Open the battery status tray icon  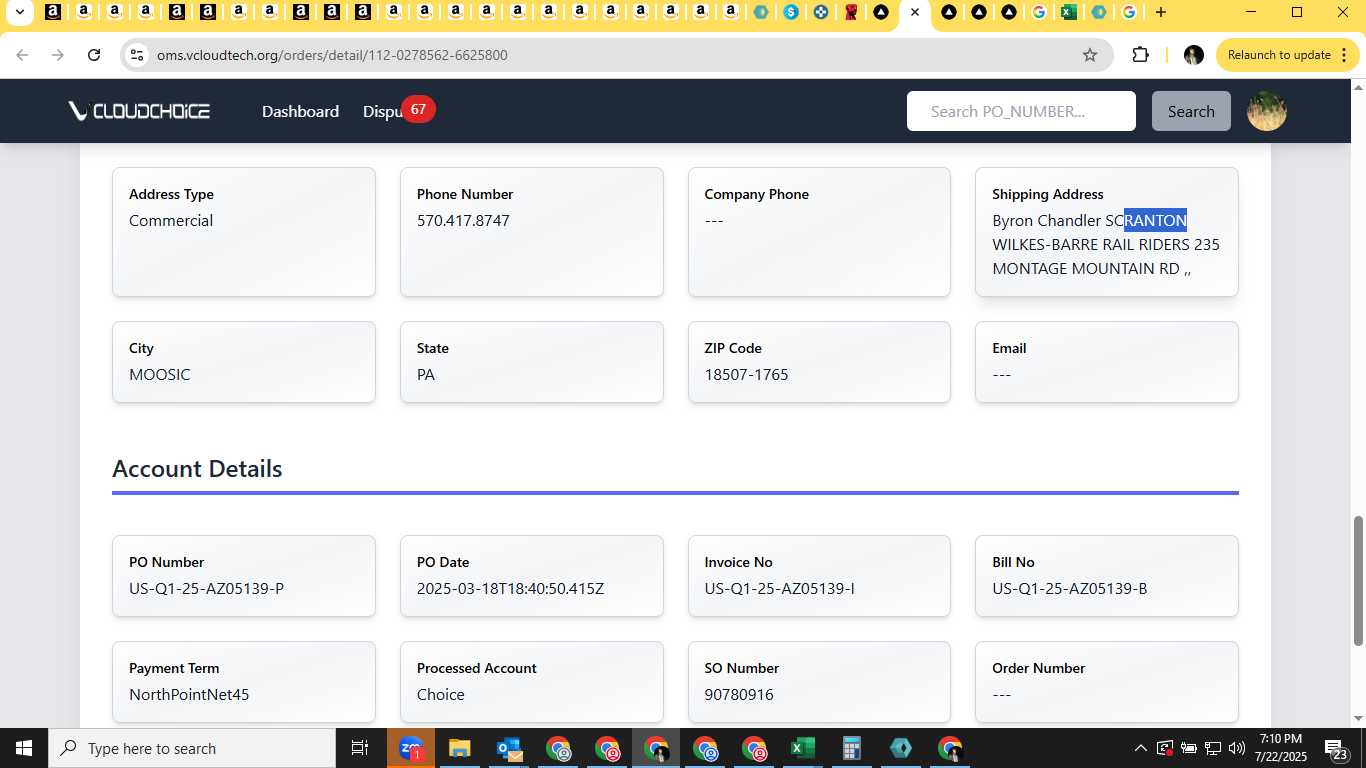1189,748
